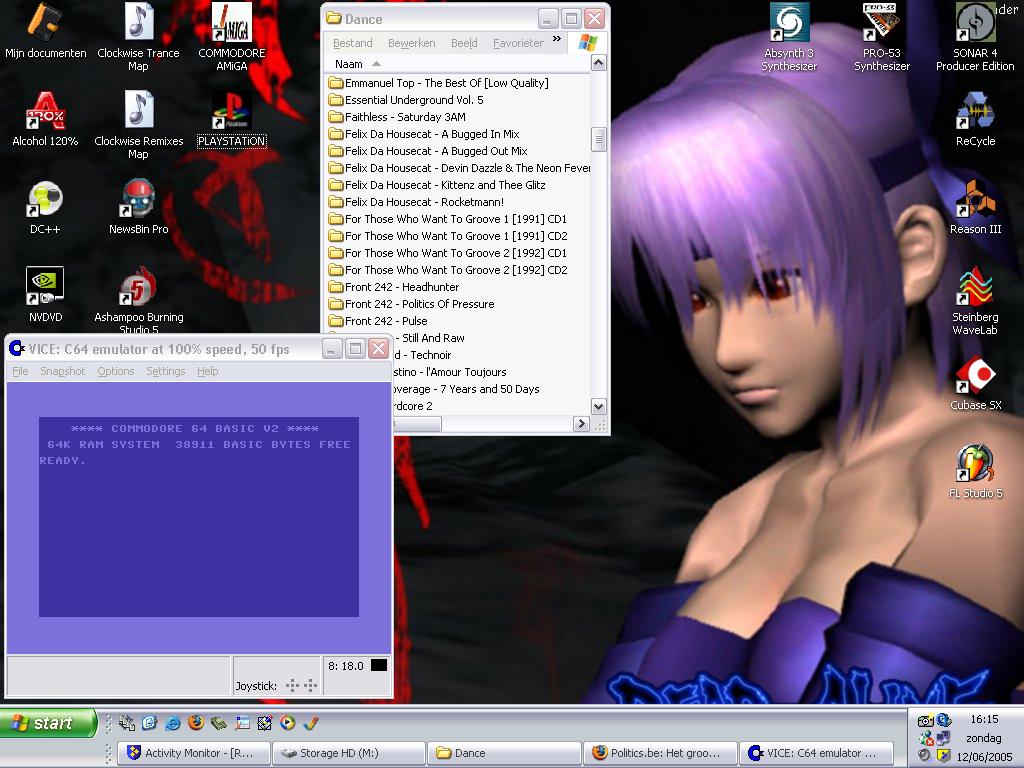Image resolution: width=1024 pixels, height=768 pixels.
Task: Open the Snapshot menu in VICE
Action: (62, 371)
